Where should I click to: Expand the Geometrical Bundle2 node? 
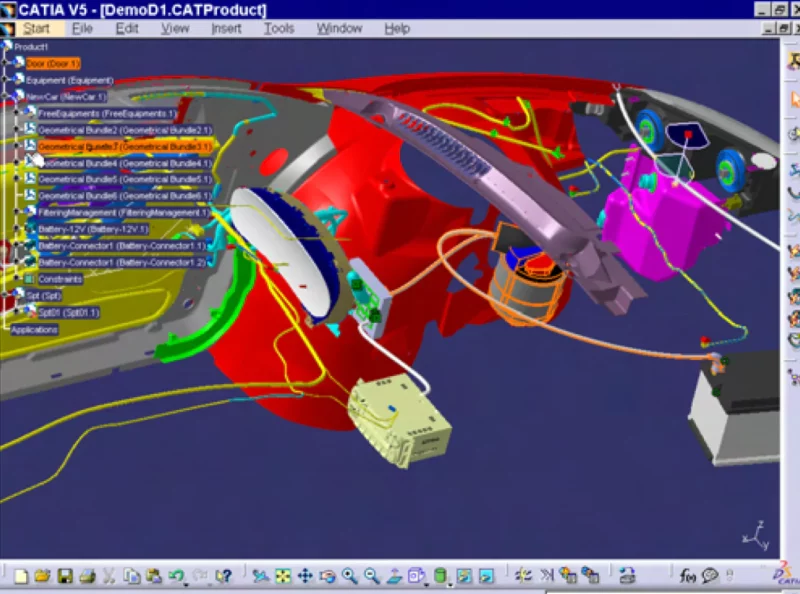pos(17,130)
